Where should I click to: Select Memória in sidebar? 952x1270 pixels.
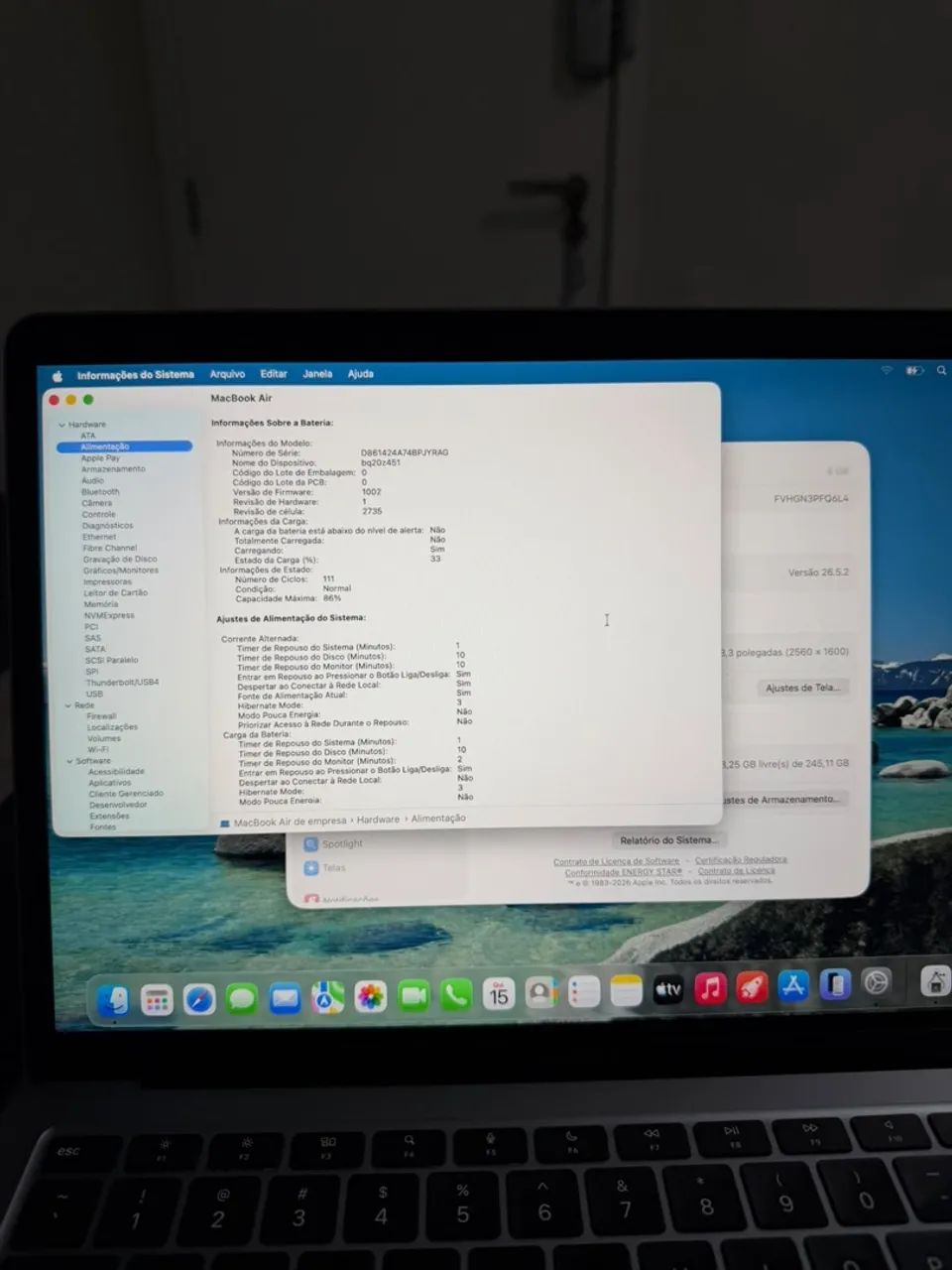(x=101, y=604)
